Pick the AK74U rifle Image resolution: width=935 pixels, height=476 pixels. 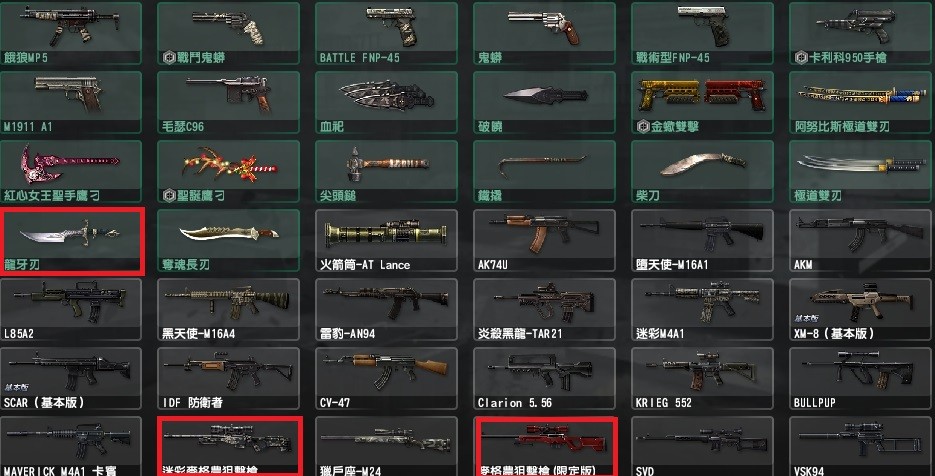point(544,240)
